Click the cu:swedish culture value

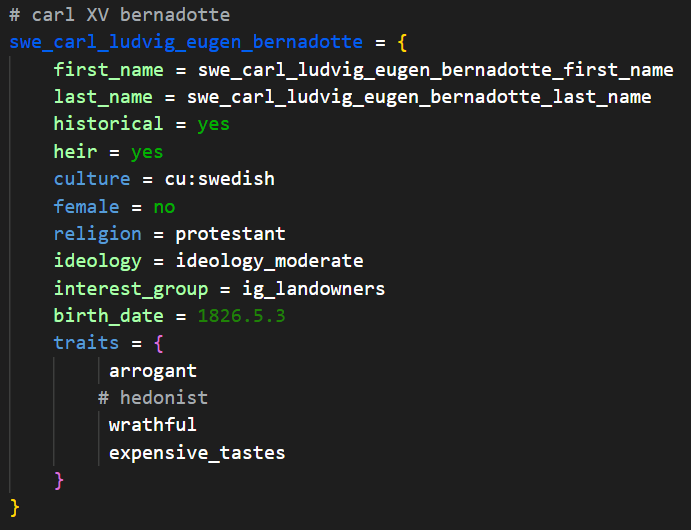pos(218,179)
